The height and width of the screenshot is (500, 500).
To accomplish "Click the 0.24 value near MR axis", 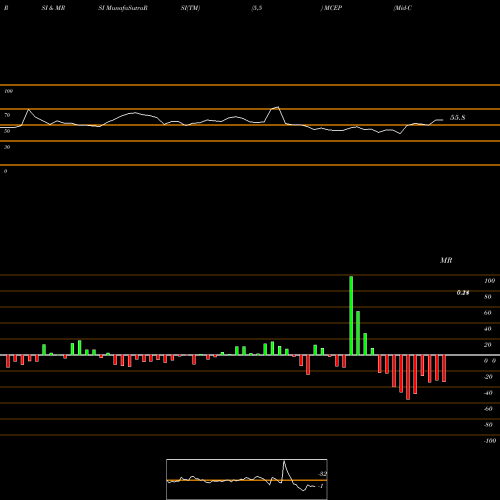I will point(463,293).
